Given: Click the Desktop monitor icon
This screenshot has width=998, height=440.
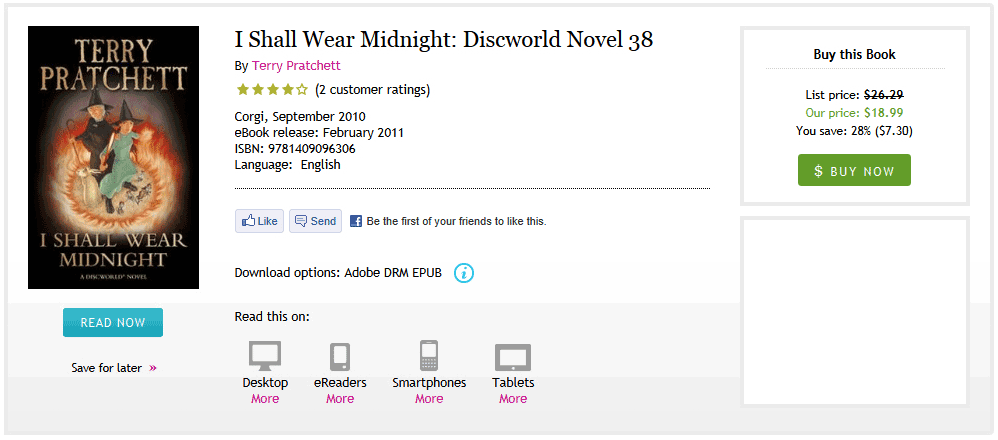Looking at the screenshot, I should [265, 356].
